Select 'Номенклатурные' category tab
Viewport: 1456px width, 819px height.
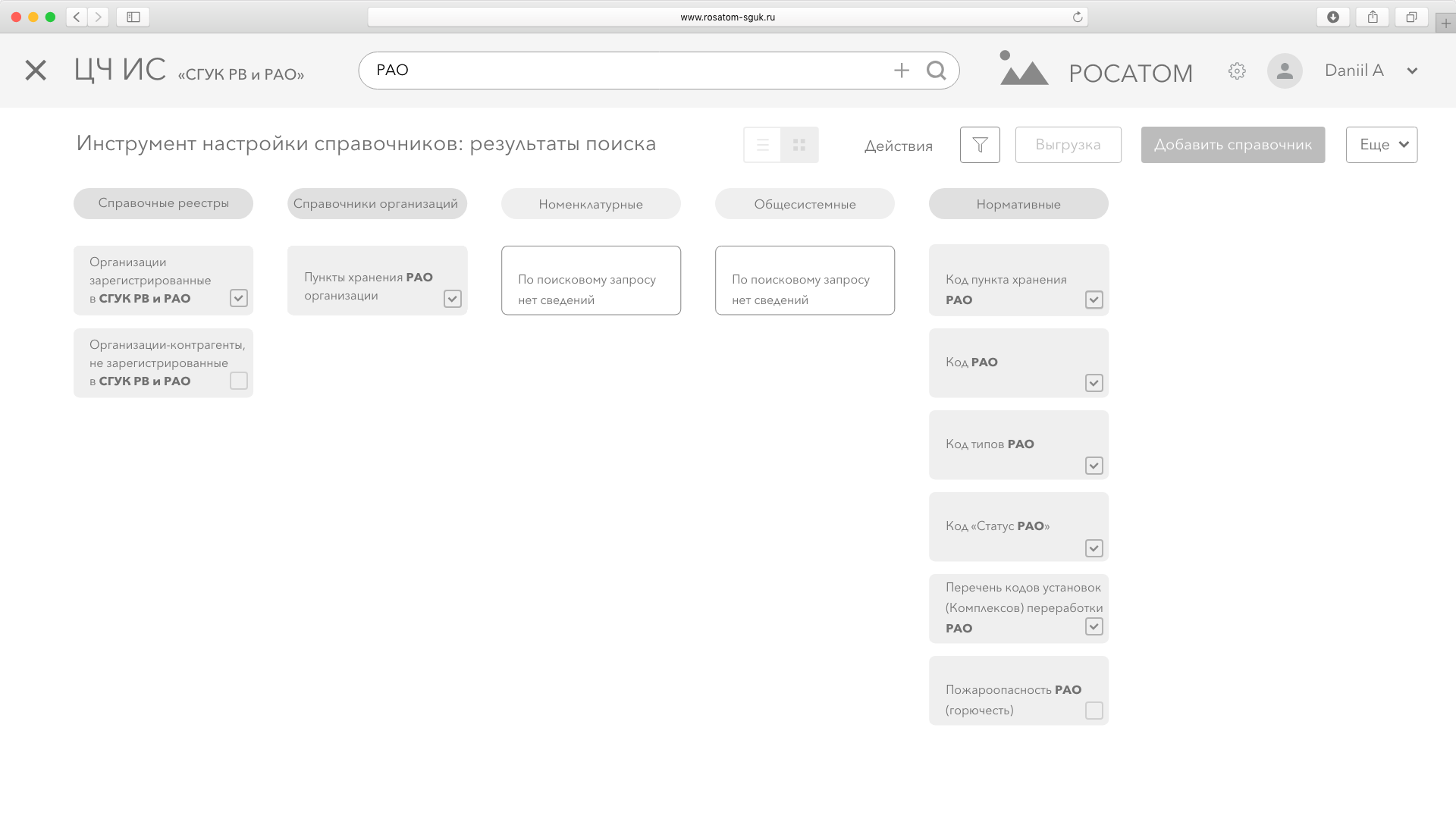coord(591,203)
